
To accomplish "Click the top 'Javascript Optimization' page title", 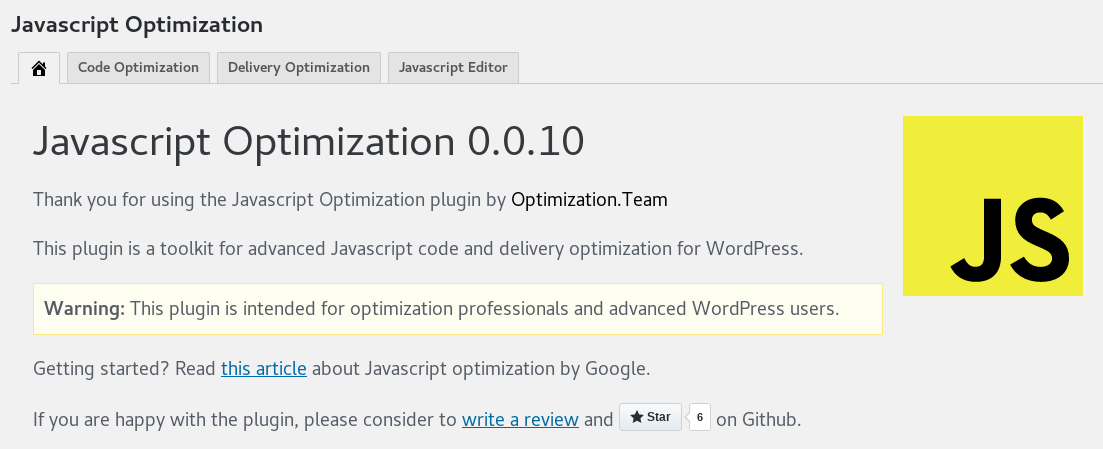I will pyautogui.click(x=137, y=23).
